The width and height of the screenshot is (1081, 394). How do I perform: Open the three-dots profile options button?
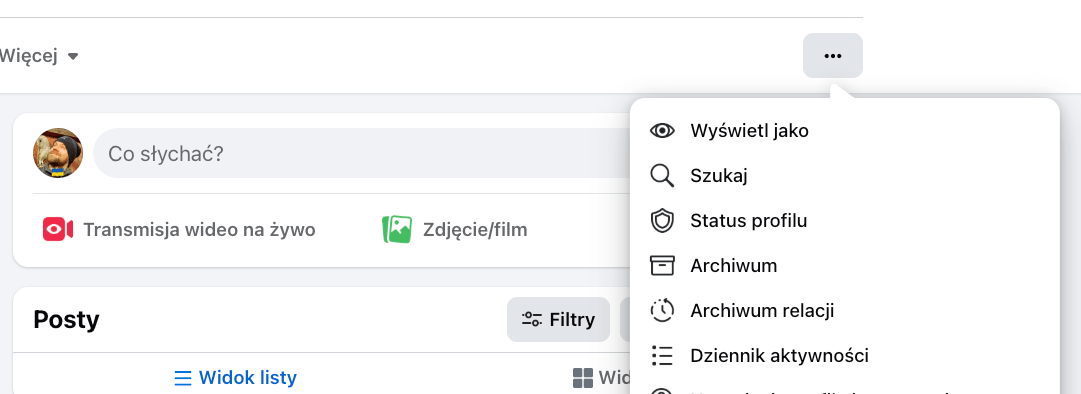tap(832, 55)
